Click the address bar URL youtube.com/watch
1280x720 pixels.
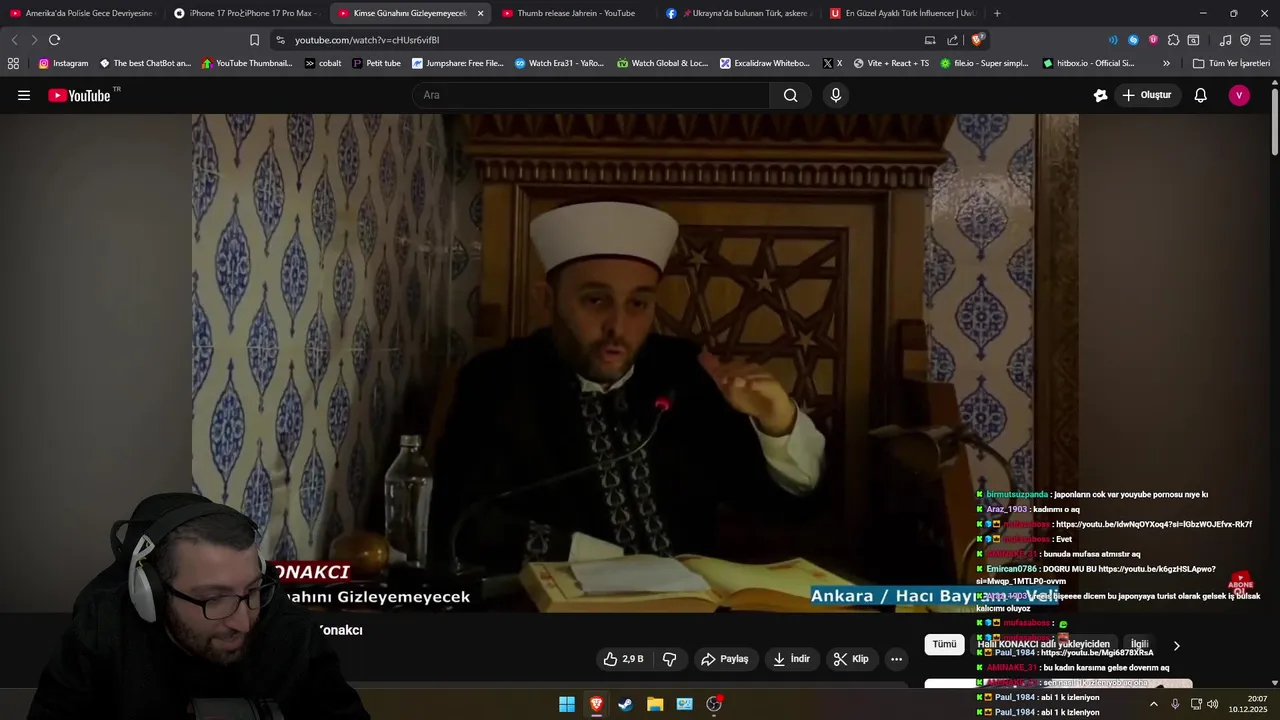tap(367, 40)
